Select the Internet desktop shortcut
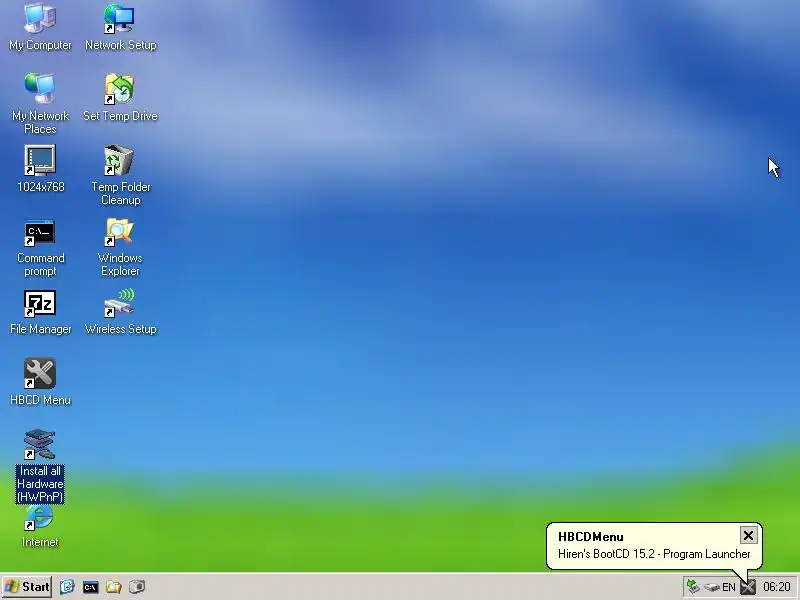800x600 pixels. 40,527
